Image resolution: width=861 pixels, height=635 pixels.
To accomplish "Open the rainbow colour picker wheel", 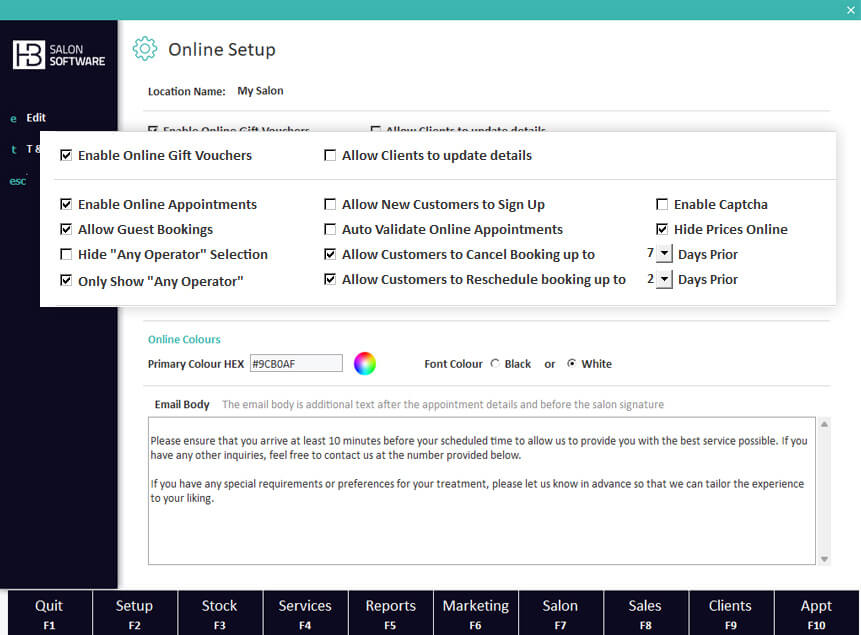I will 365,364.
